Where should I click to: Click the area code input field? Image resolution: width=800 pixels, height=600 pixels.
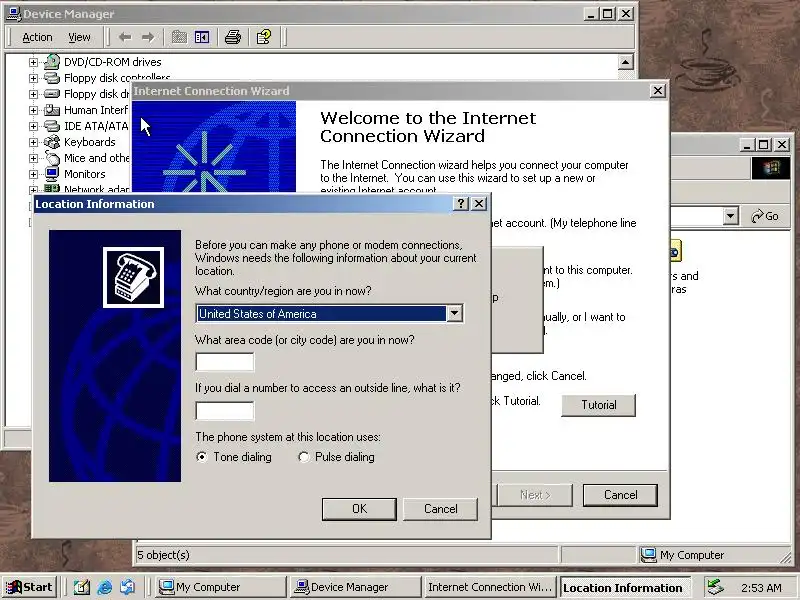(224, 362)
